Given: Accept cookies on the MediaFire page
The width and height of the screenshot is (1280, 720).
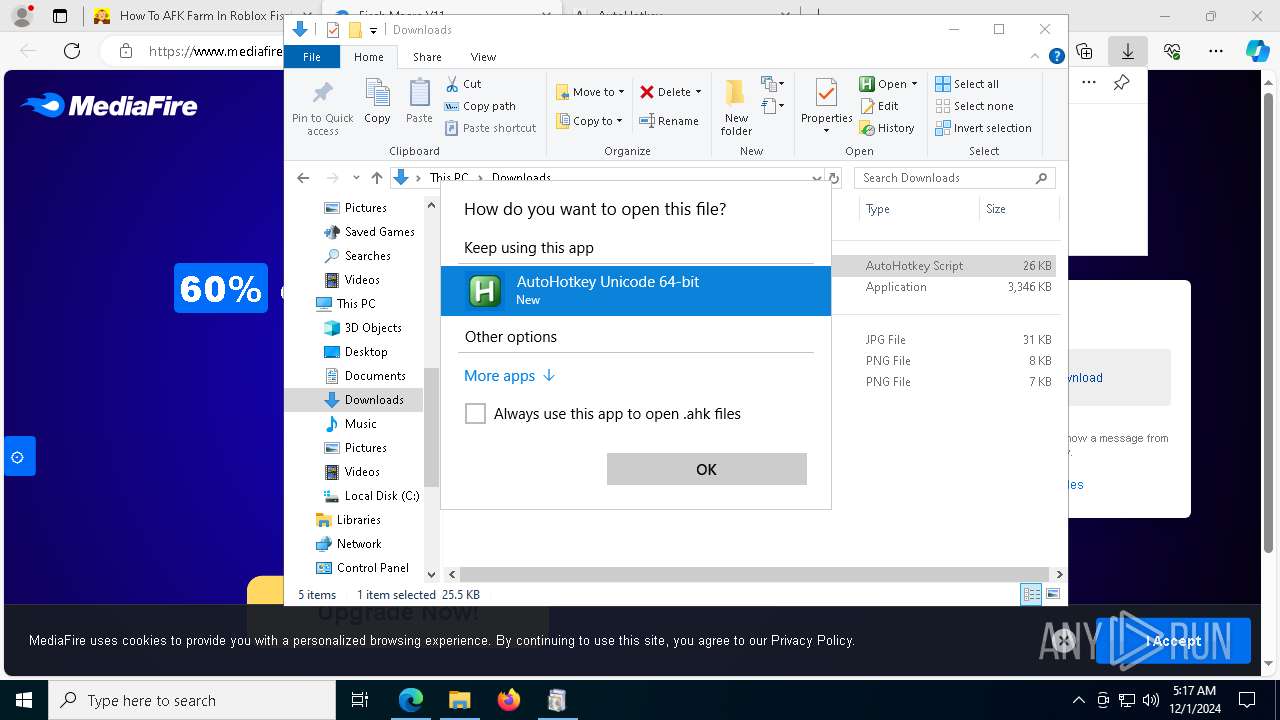Looking at the screenshot, I should point(1173,641).
